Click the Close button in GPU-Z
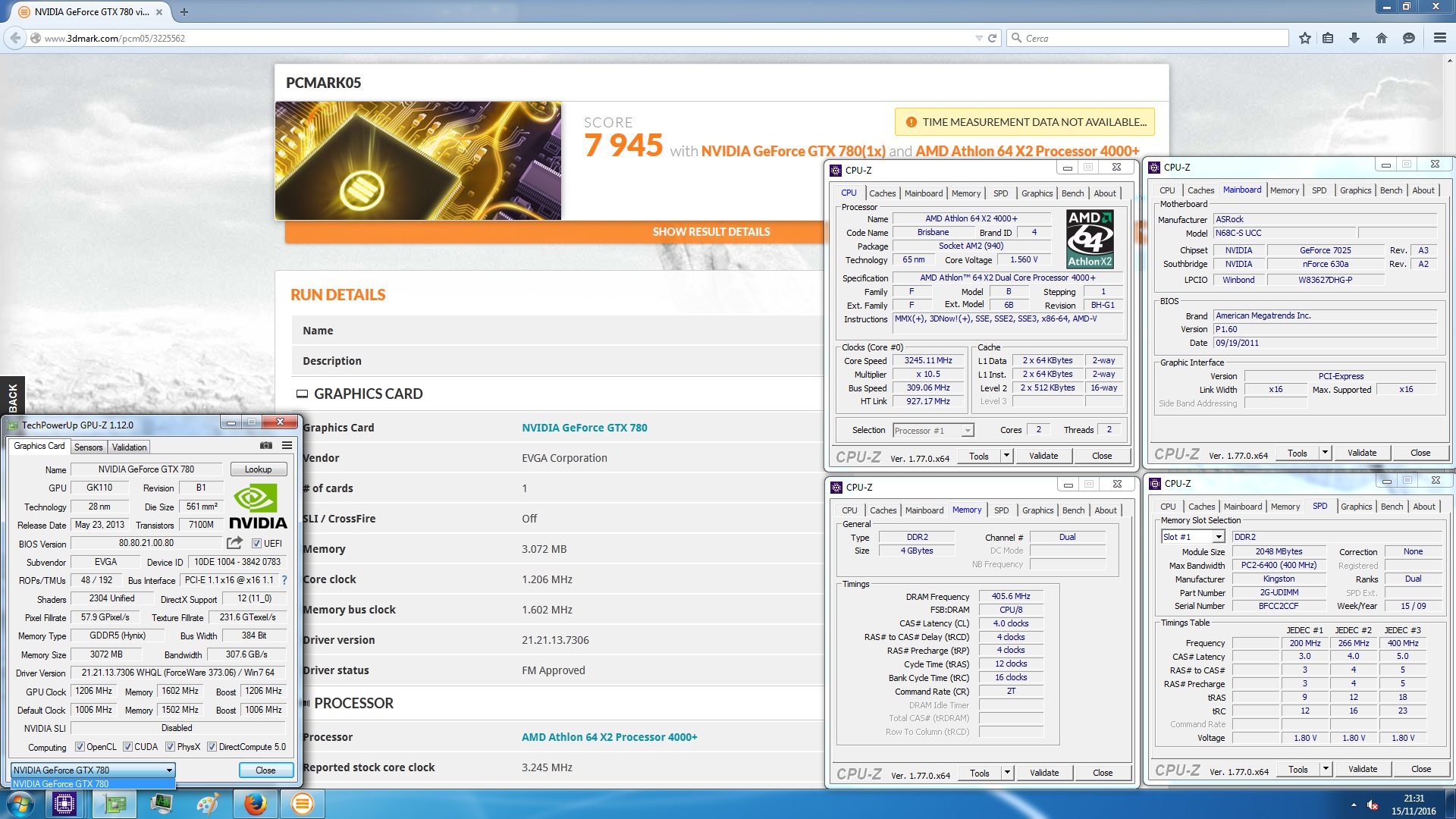The height and width of the screenshot is (819, 1456). tap(265, 770)
